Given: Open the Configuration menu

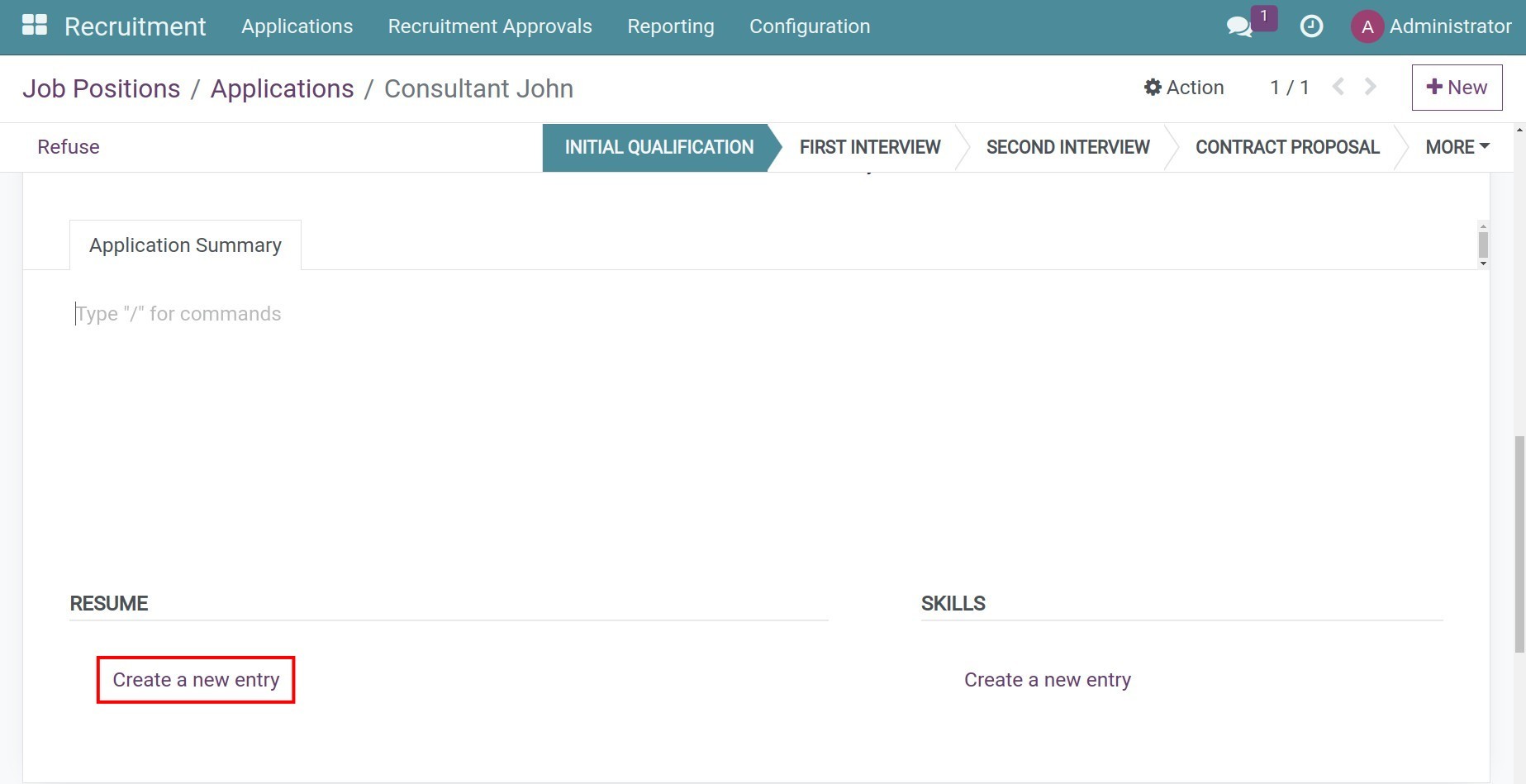Looking at the screenshot, I should click(x=809, y=26).
